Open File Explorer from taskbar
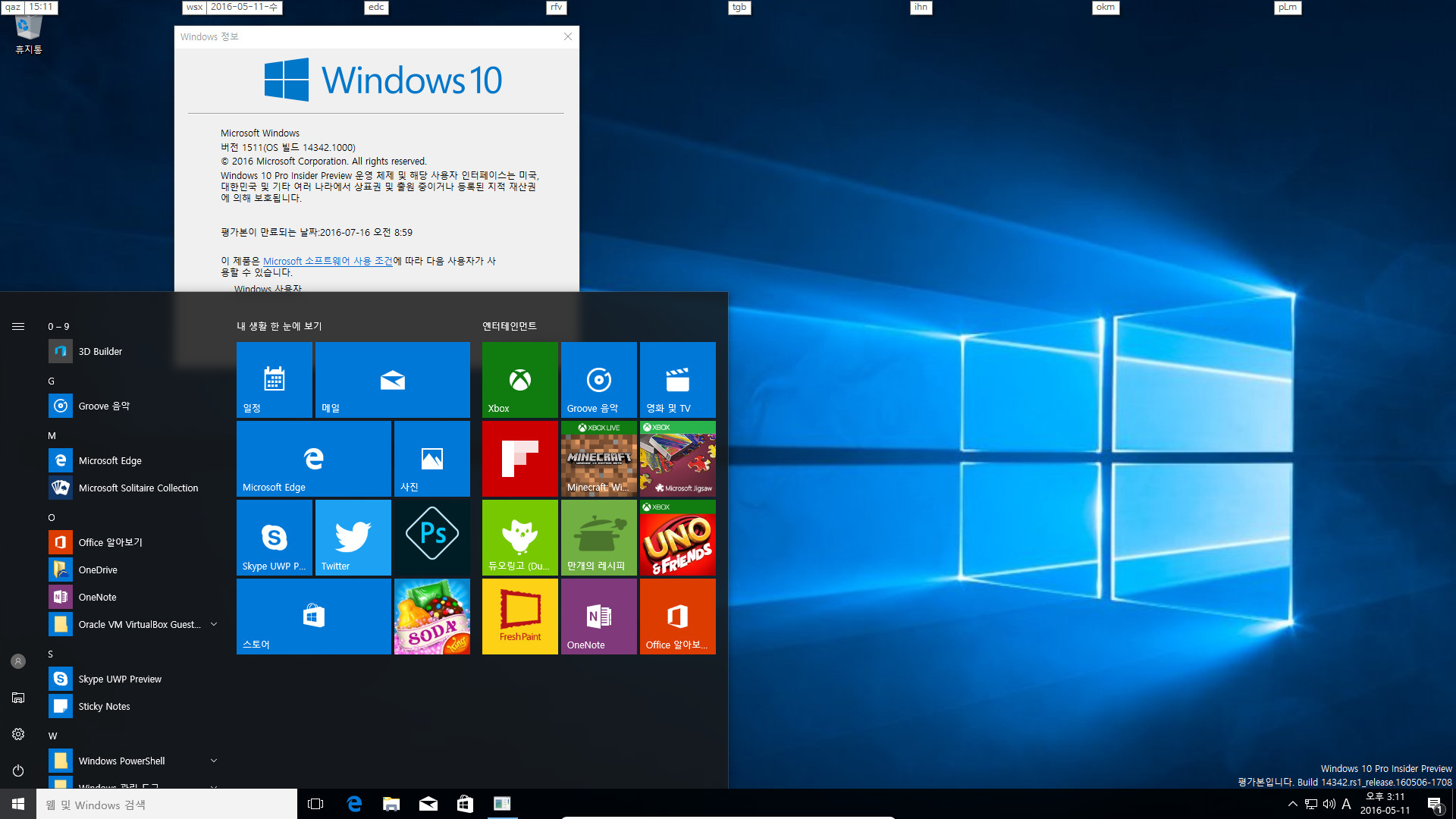Image resolution: width=1456 pixels, height=819 pixels. click(x=391, y=804)
